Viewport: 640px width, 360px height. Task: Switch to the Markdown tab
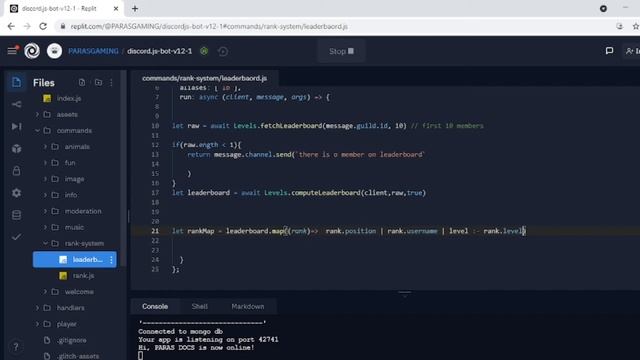(x=248, y=307)
